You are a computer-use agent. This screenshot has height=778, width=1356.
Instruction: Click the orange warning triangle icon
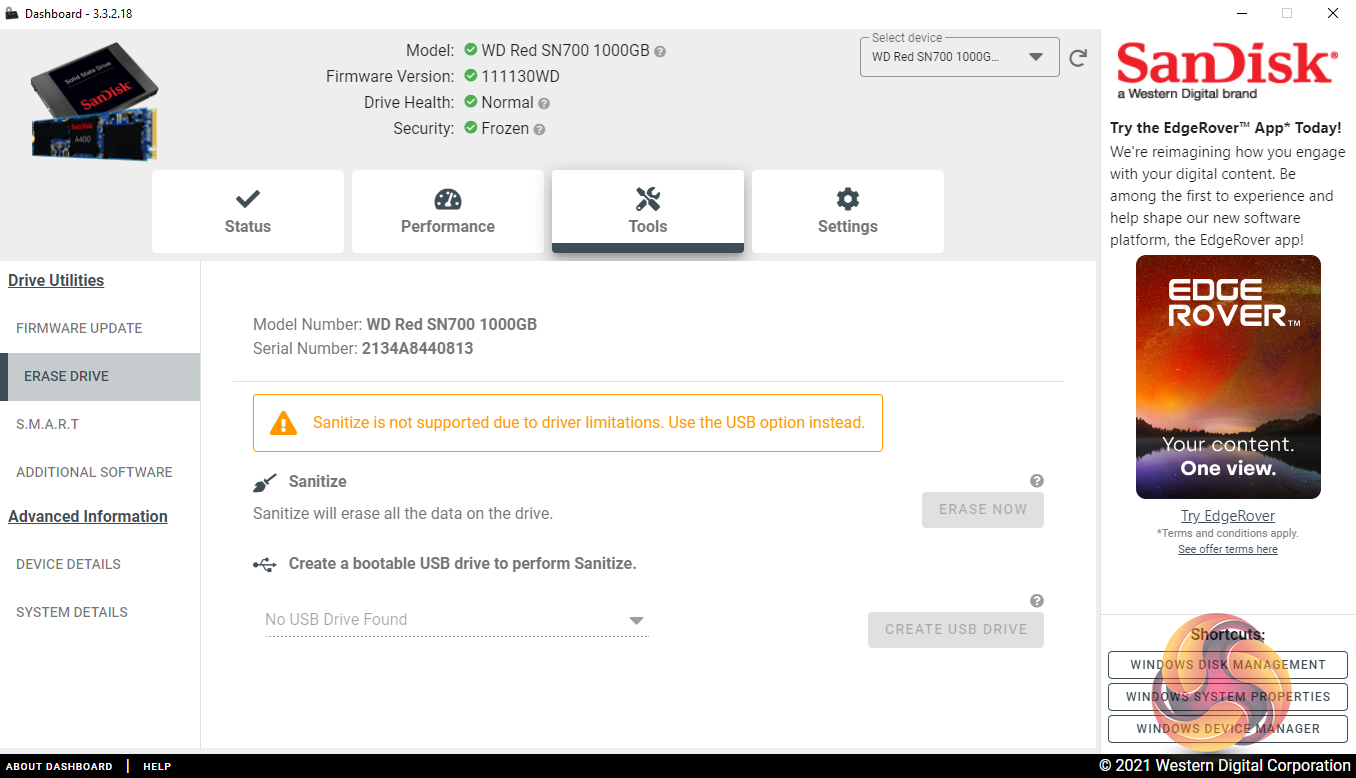(x=284, y=423)
